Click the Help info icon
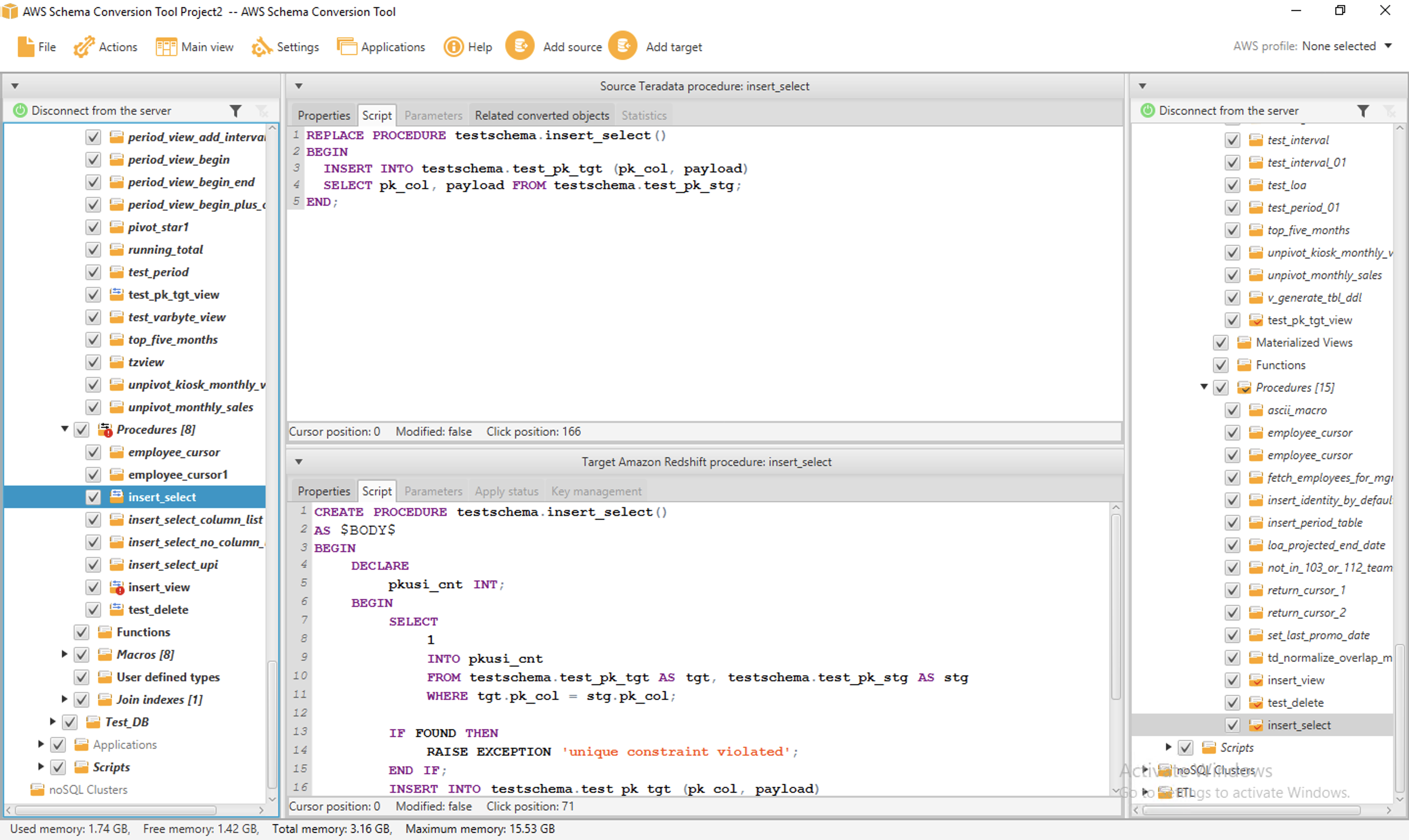Screen dimensions: 1409x840 (x=453, y=47)
